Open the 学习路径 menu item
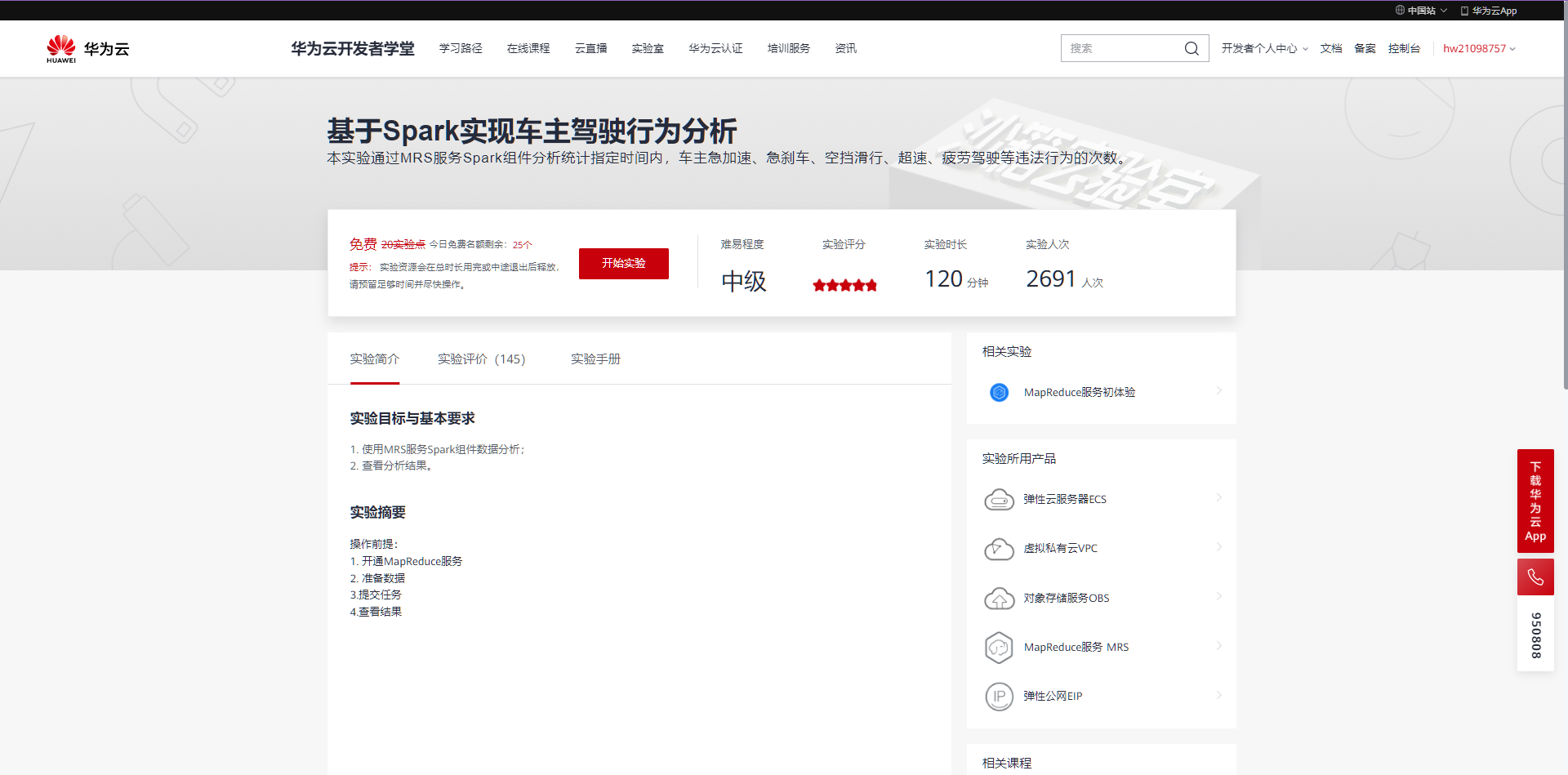1568x775 pixels. click(461, 48)
